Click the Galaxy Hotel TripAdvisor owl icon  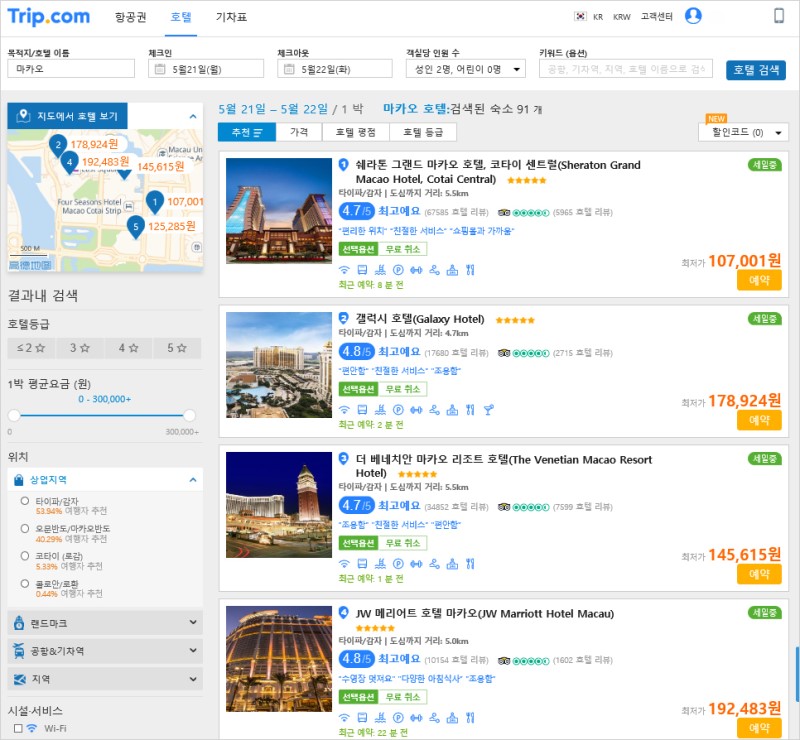tap(504, 353)
